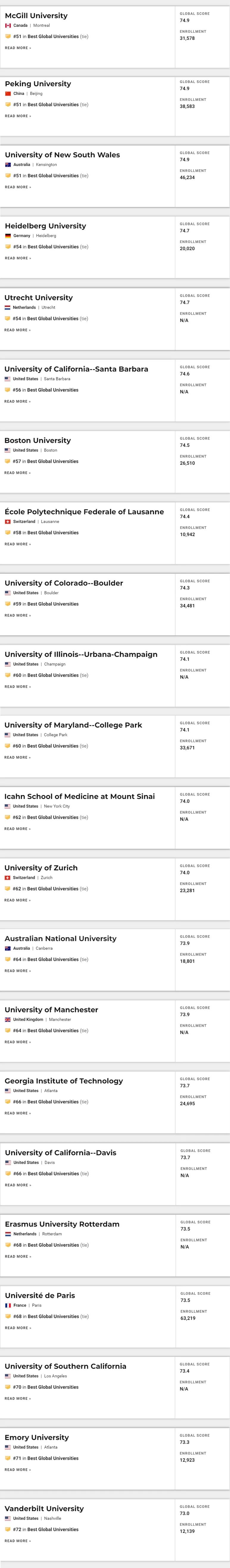Click the Netherlands flag under Utrecht University
The width and height of the screenshot is (230, 1568).
point(7,308)
